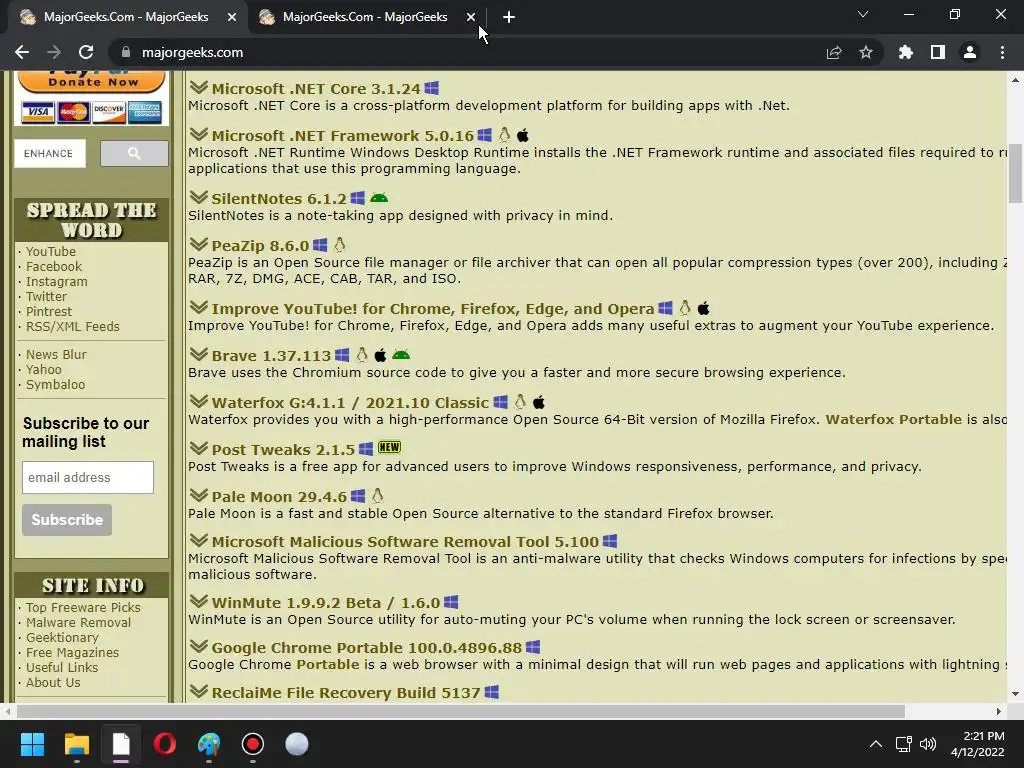Expand the chevron beside Microsoft .NET Core 3.1.24

click(199, 87)
